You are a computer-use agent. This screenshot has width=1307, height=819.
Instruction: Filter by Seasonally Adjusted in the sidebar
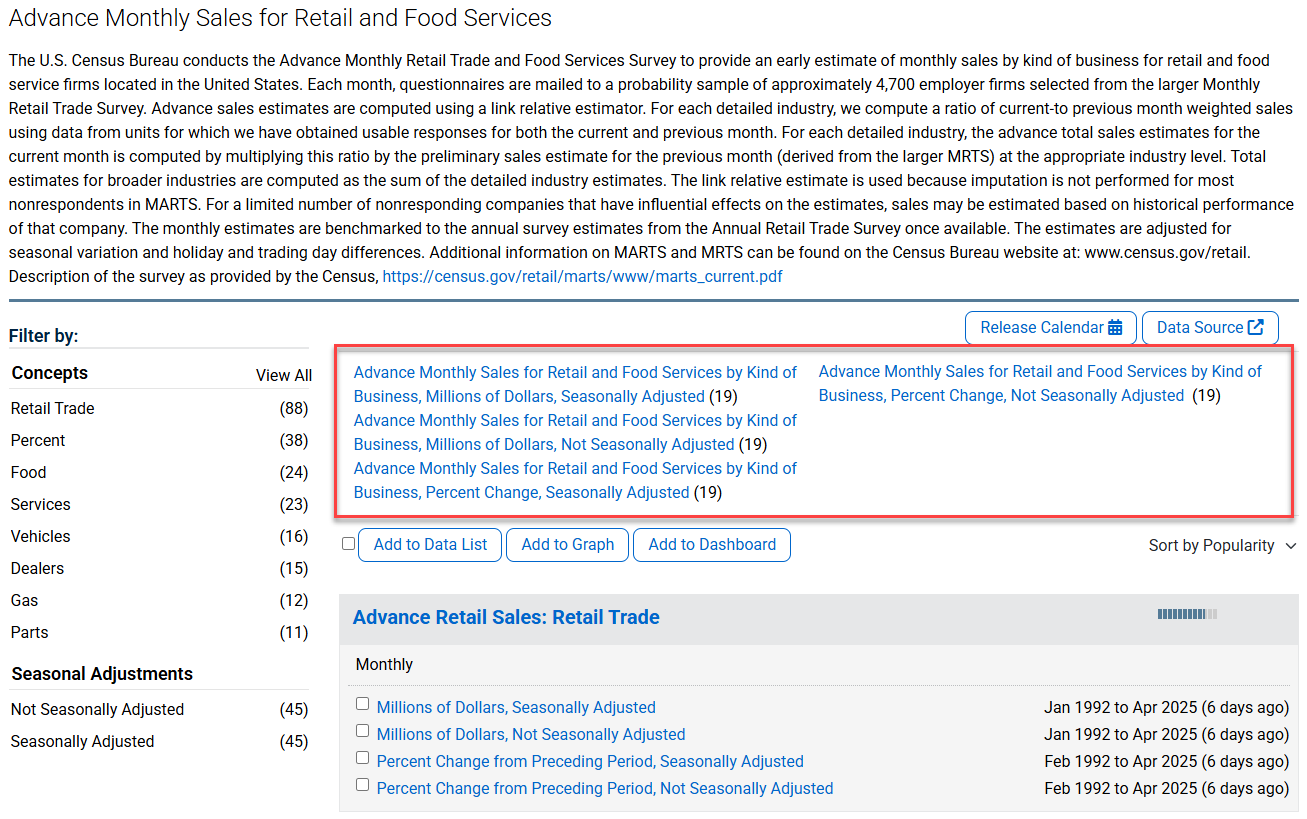pos(83,741)
